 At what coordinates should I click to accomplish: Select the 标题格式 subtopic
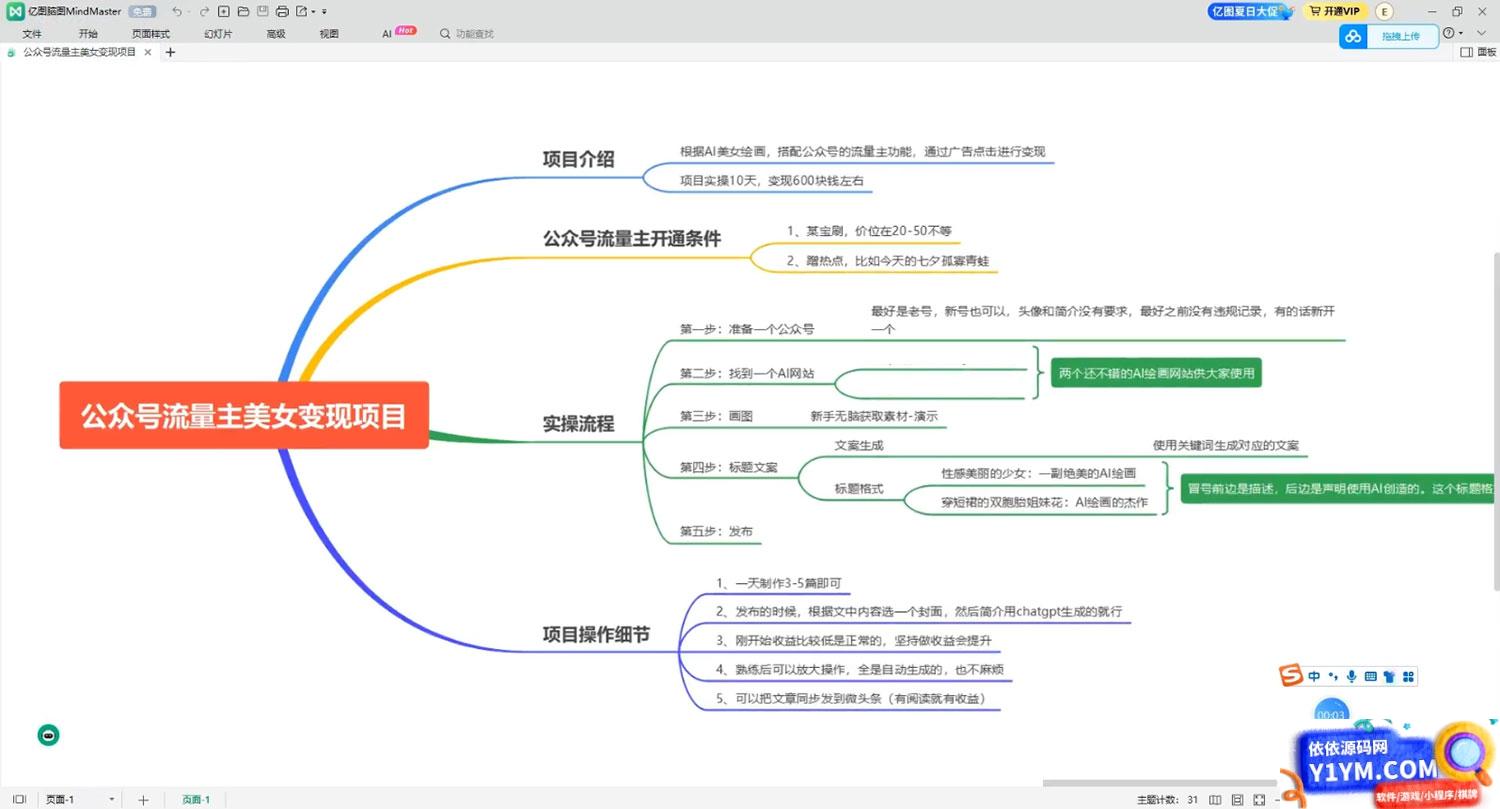click(859, 489)
